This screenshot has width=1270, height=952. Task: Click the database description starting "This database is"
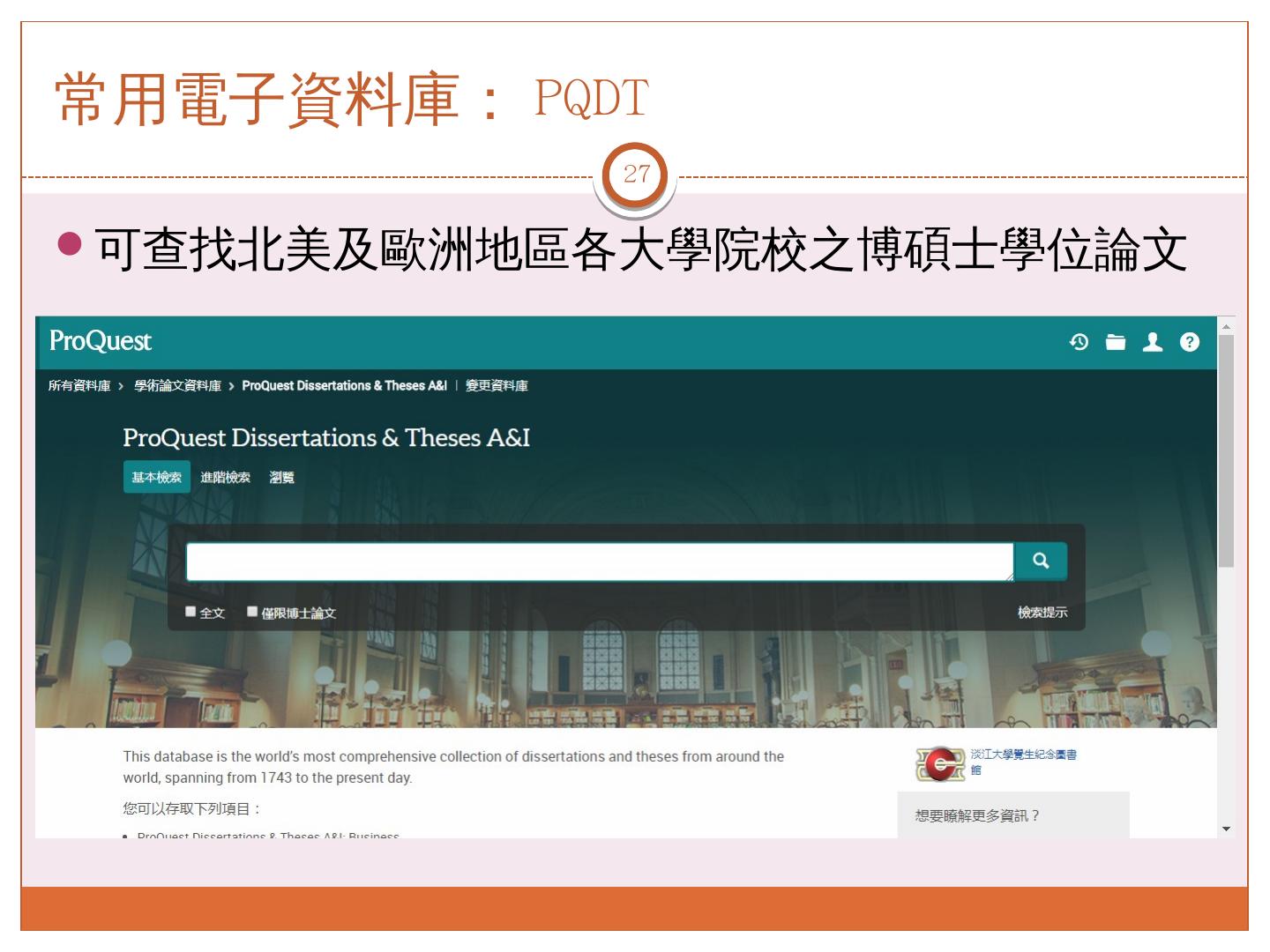pyautogui.click(x=453, y=767)
